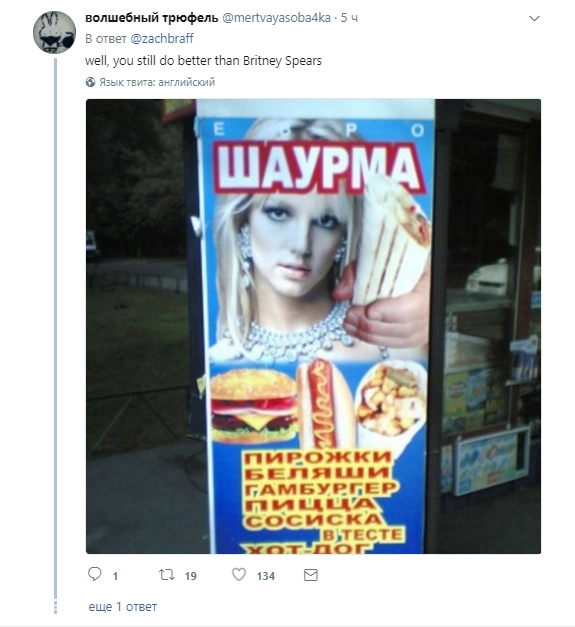Viewport: 575px width, 627px height.
Task: Click the retweet count 19
Action: 190,576
